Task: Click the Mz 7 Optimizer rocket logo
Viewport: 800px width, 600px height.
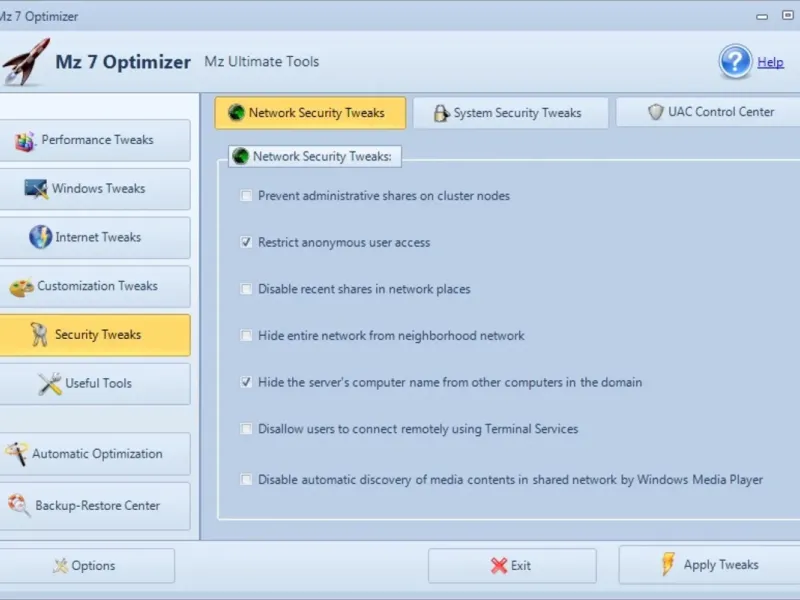Action: click(x=26, y=61)
